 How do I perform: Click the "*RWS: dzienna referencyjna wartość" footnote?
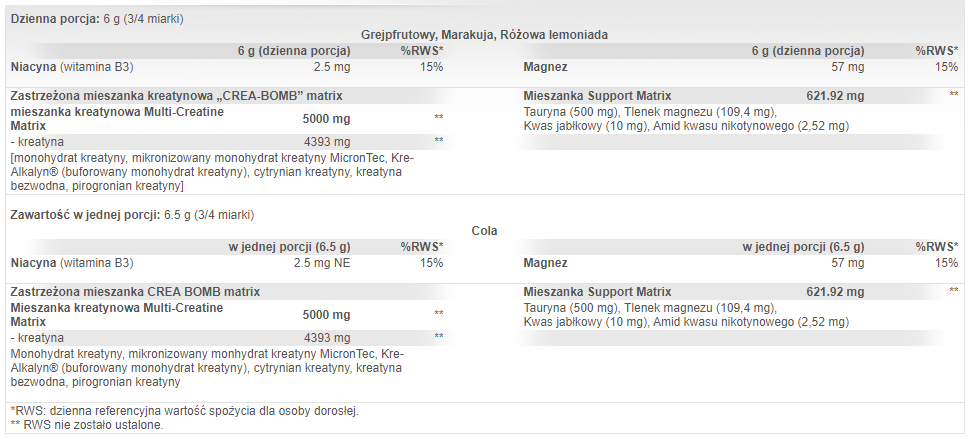click(x=183, y=411)
